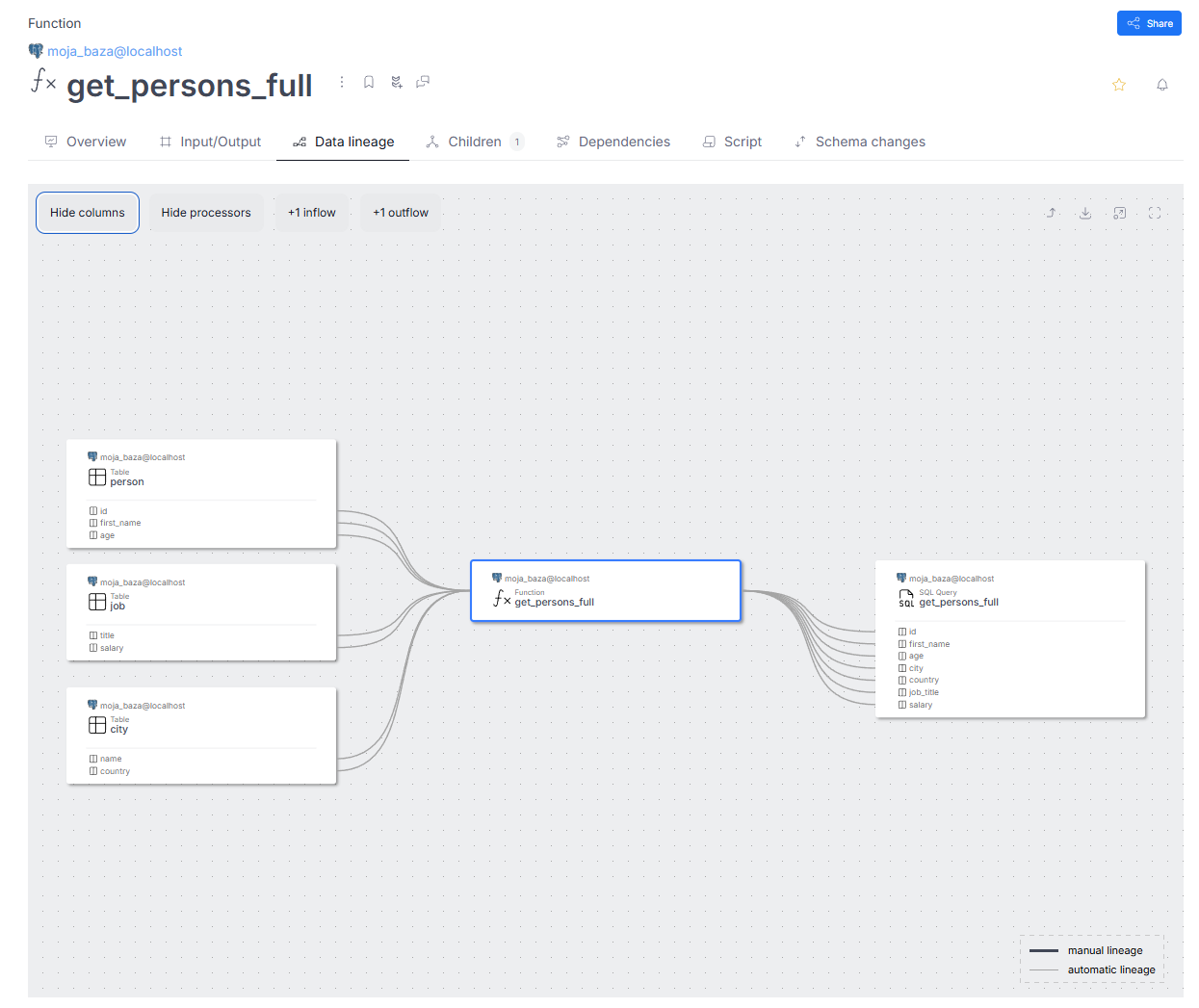
Task: Open lineage diagram in expanded window icon
Action: click(1119, 213)
